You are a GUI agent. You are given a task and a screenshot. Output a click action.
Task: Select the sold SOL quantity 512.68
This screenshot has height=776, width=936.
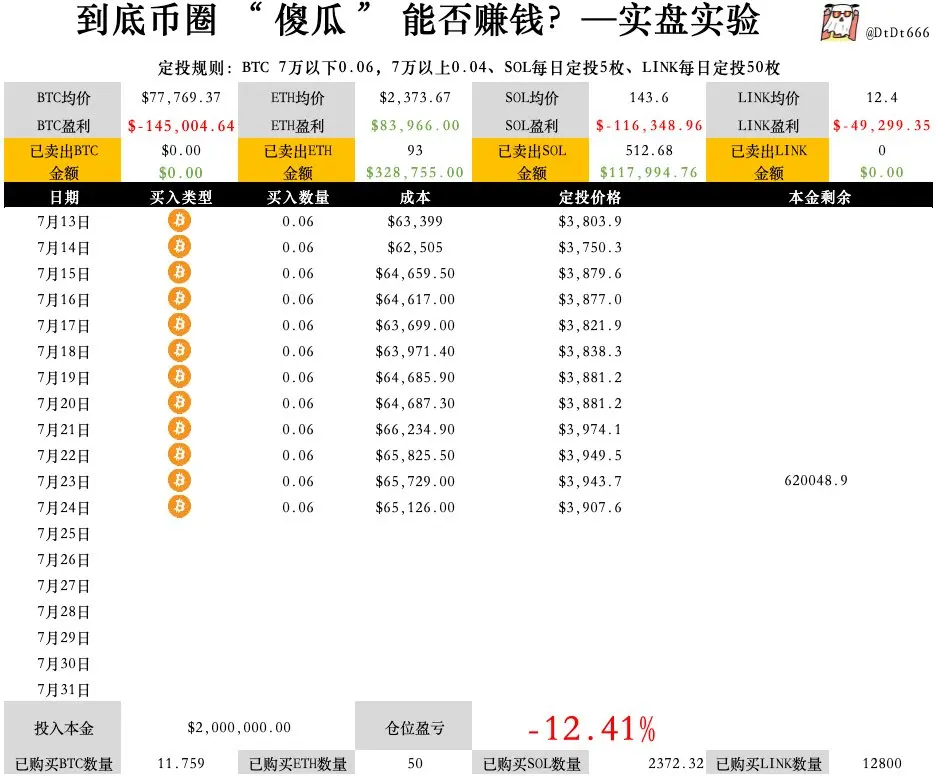click(x=649, y=150)
